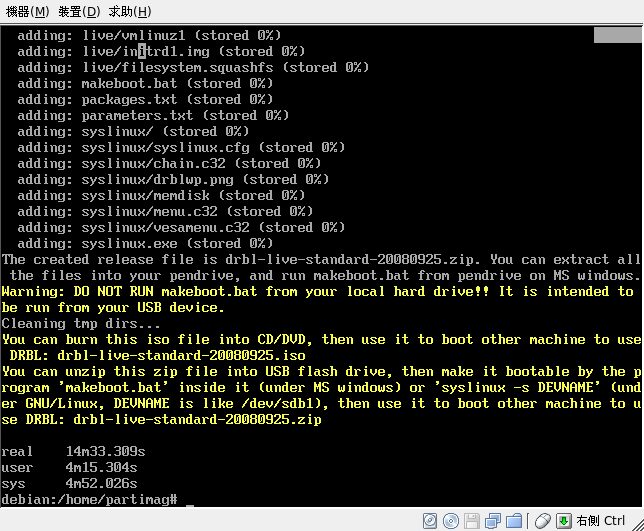Click the network adapters status icon
This screenshot has height=531, width=644.
[492, 521]
